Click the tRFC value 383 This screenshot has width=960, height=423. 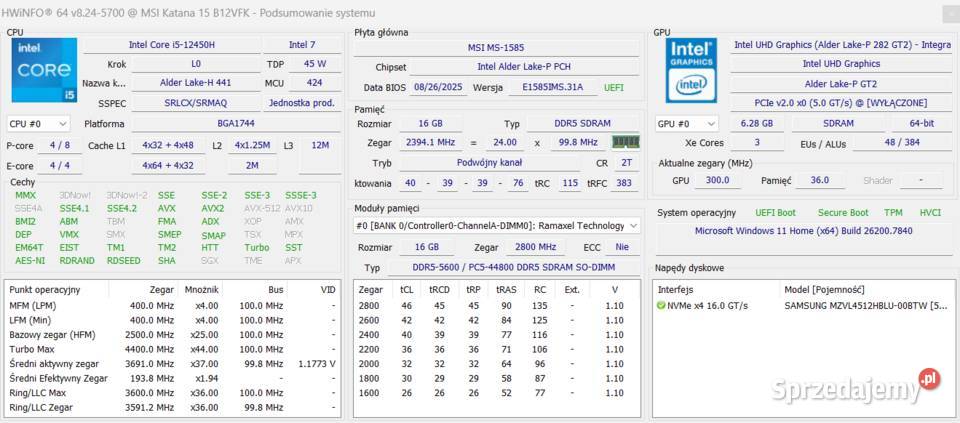(624, 183)
